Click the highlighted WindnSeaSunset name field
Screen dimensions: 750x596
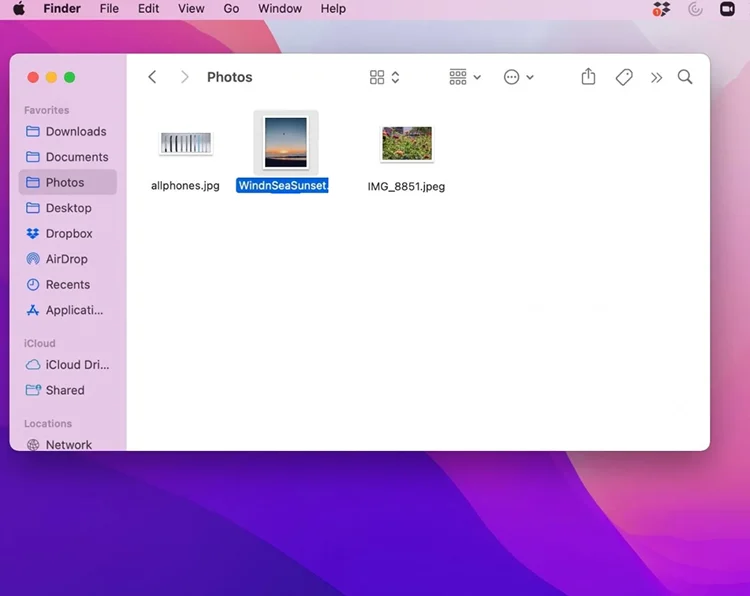[282, 186]
